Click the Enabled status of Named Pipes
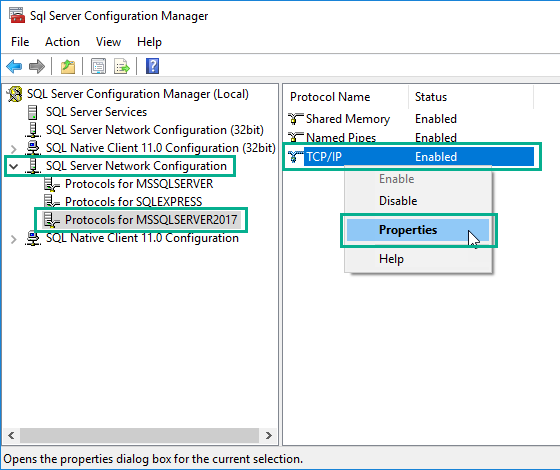This screenshot has width=560, height=470. click(436, 138)
